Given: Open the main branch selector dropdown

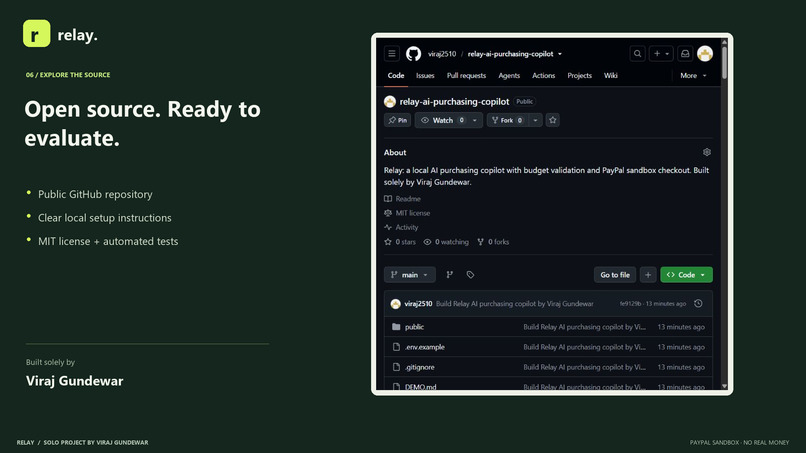Looking at the screenshot, I should 410,275.
